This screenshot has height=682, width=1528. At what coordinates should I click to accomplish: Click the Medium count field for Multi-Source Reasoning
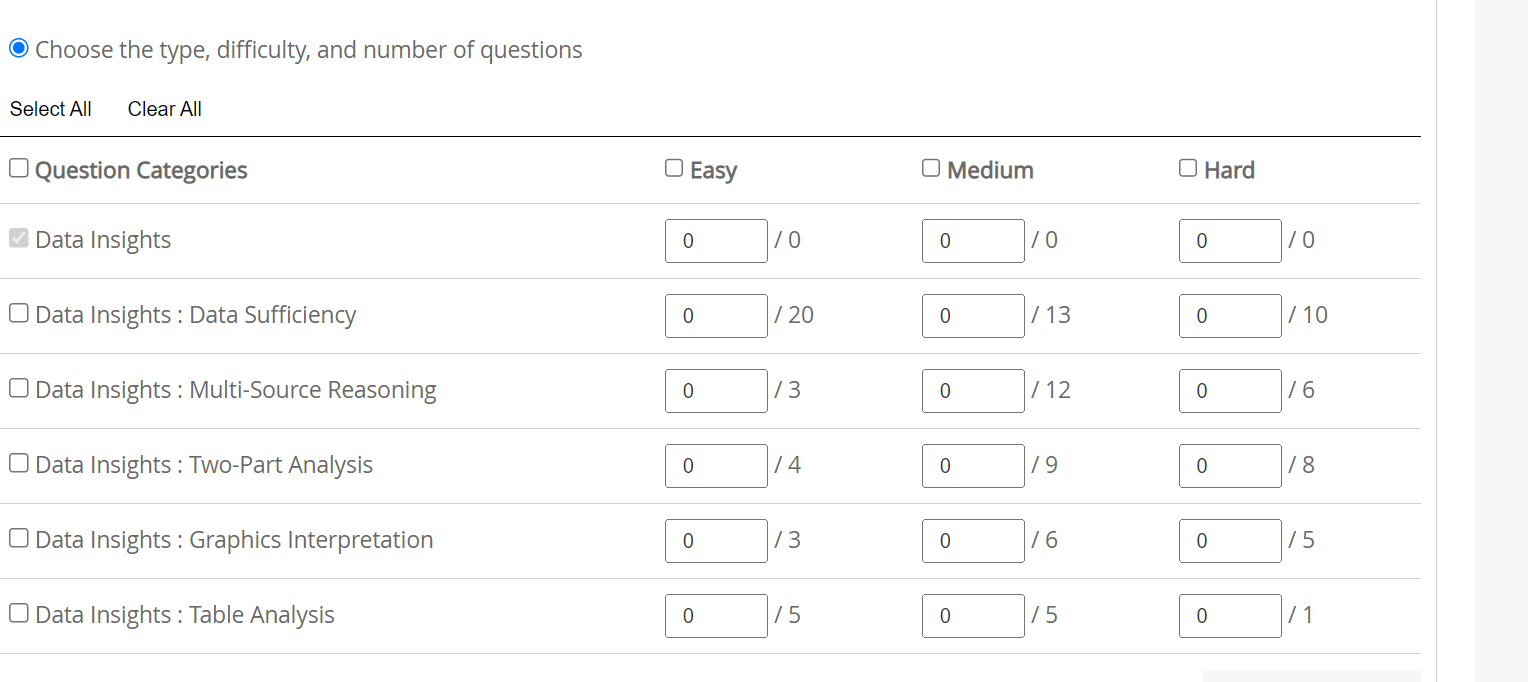pos(973,390)
